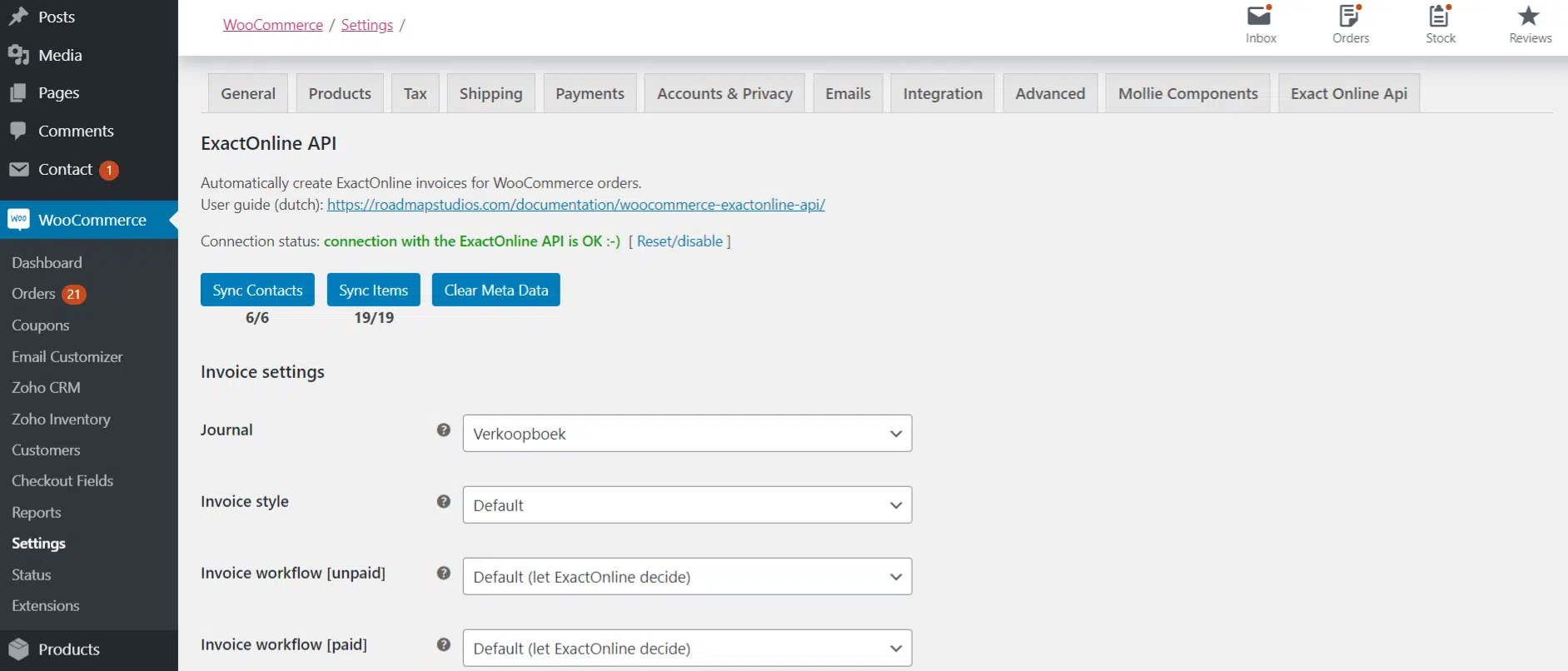Open the Invoice workflow [unpaid] dropdown

point(687,576)
